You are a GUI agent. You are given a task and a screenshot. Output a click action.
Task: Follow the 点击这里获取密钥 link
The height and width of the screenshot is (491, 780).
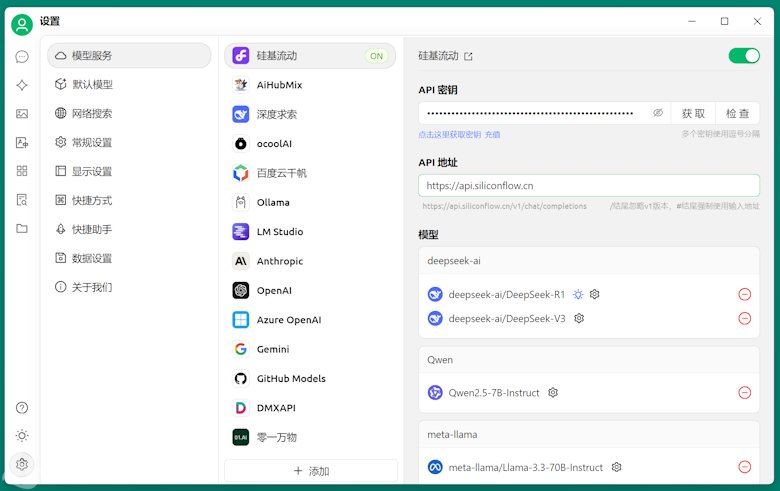coord(450,135)
